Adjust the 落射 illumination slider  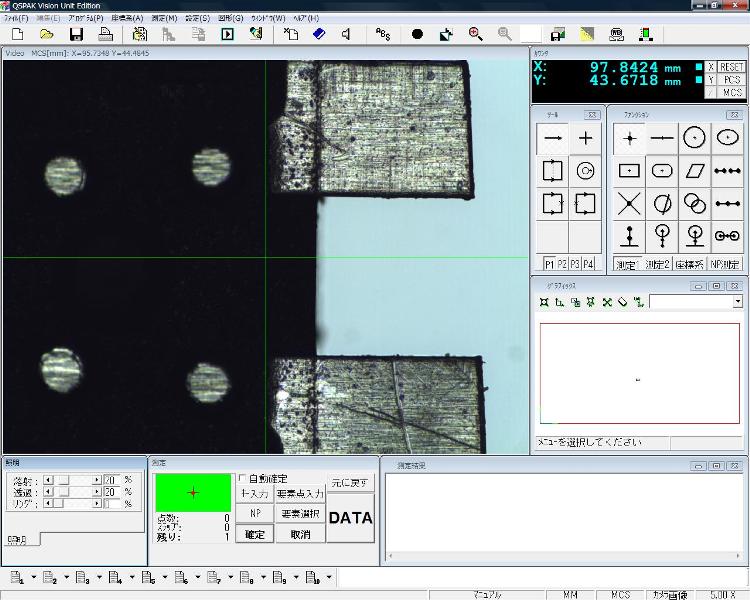tap(63, 480)
